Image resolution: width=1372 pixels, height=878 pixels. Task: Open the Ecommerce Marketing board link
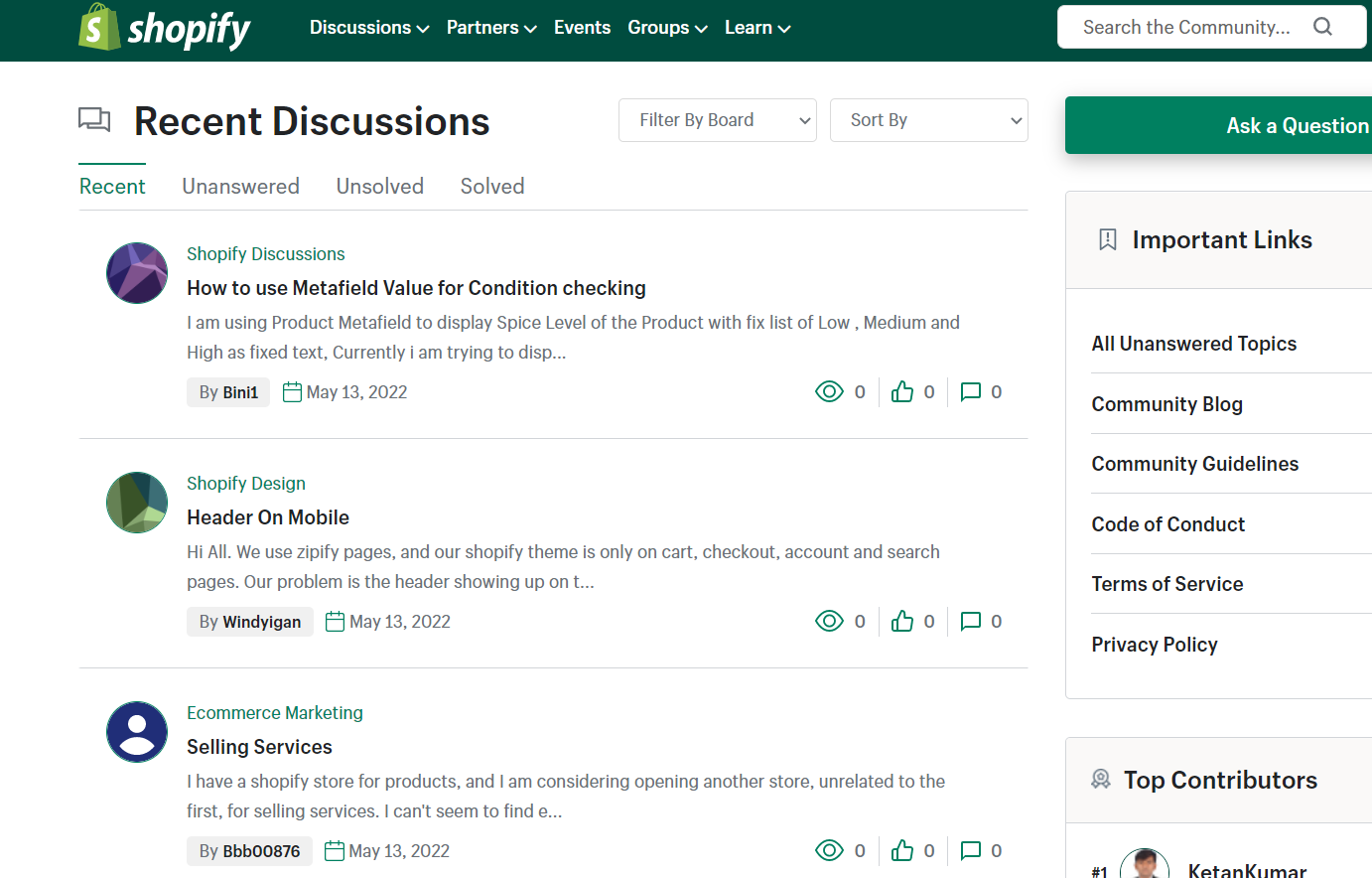[275, 713]
